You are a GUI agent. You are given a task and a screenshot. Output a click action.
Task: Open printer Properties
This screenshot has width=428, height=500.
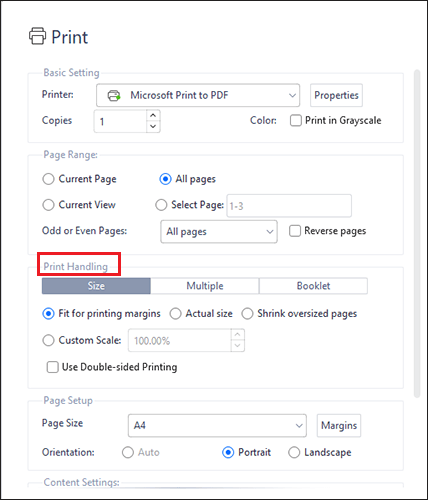[336, 95]
